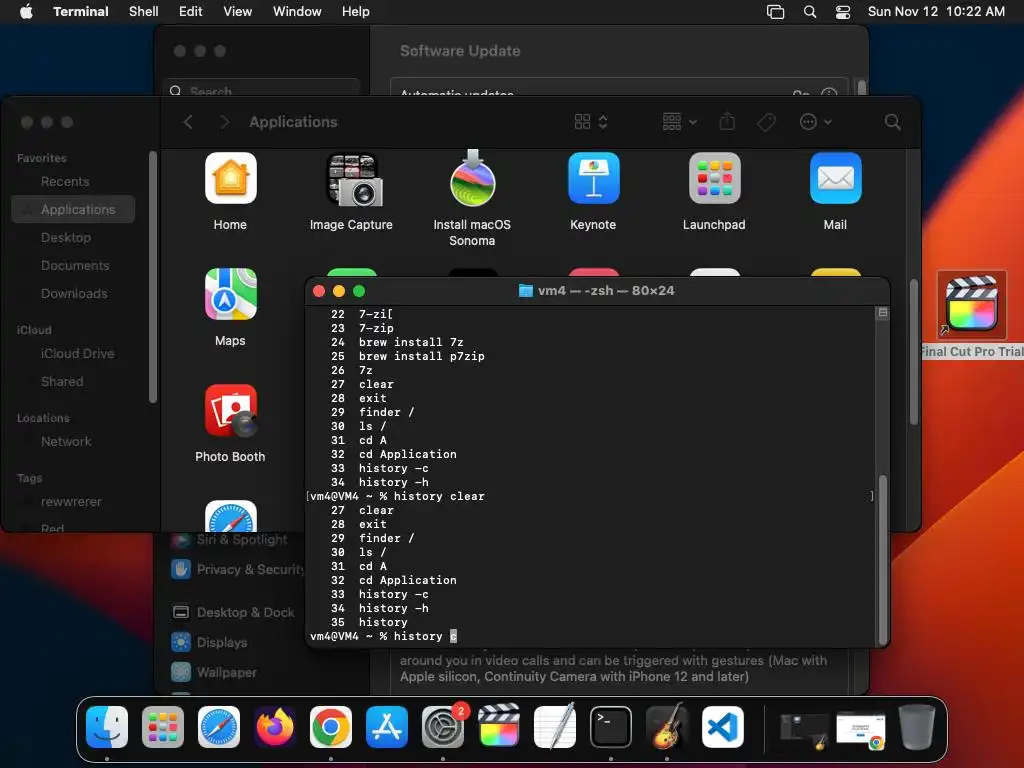Select Applications in Finder sidebar
Viewport: 1024px width, 768px height.
coord(73,209)
